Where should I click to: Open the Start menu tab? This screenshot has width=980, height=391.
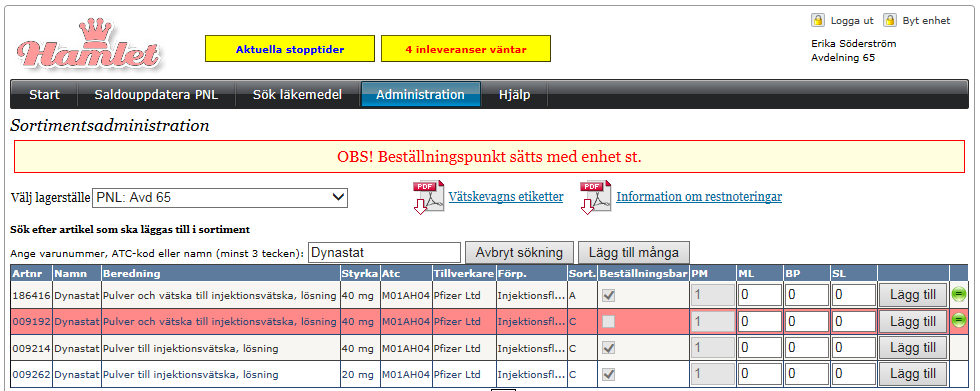point(44,95)
